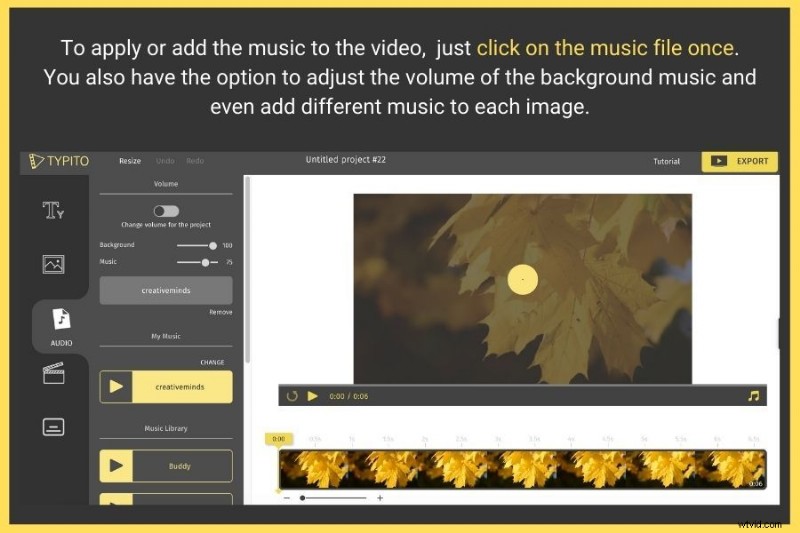Select the leaf clip on timeline
Image resolution: width=800 pixels, height=533 pixels.
[522, 469]
